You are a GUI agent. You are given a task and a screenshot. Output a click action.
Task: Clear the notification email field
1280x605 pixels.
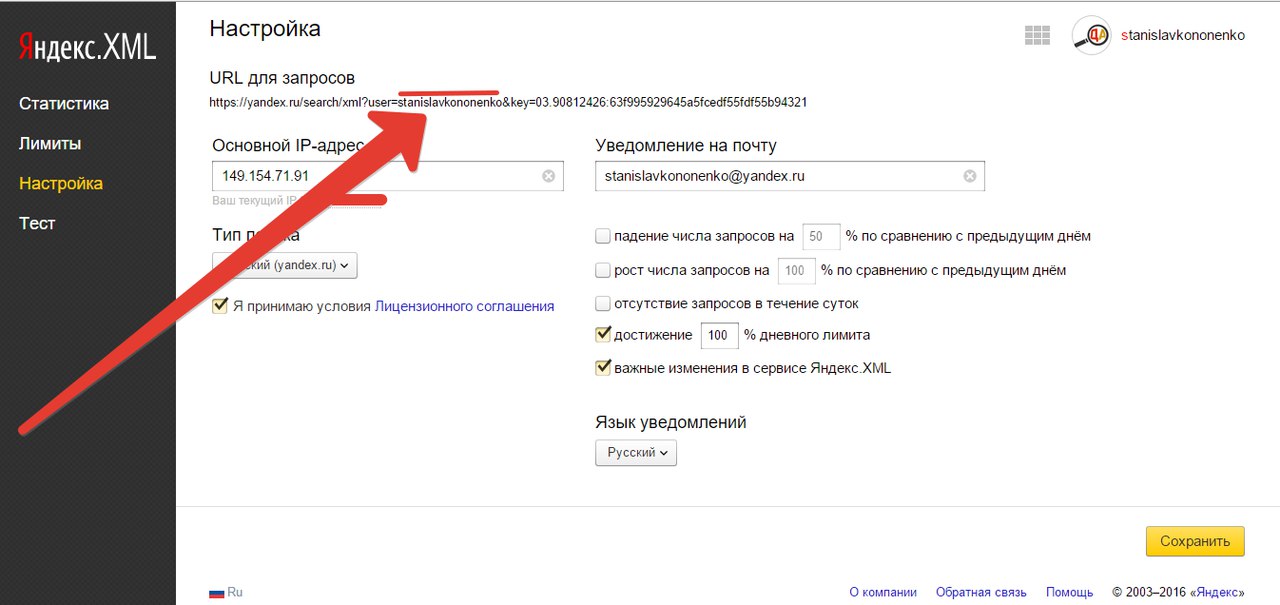(969, 176)
